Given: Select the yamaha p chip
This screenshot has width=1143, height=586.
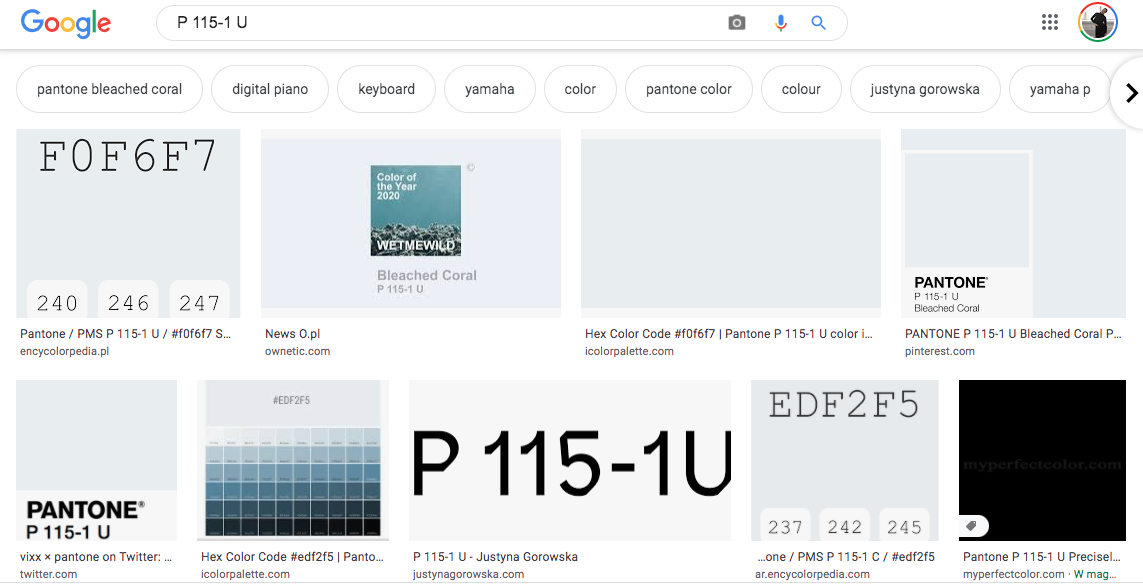Looking at the screenshot, I should (x=1060, y=89).
